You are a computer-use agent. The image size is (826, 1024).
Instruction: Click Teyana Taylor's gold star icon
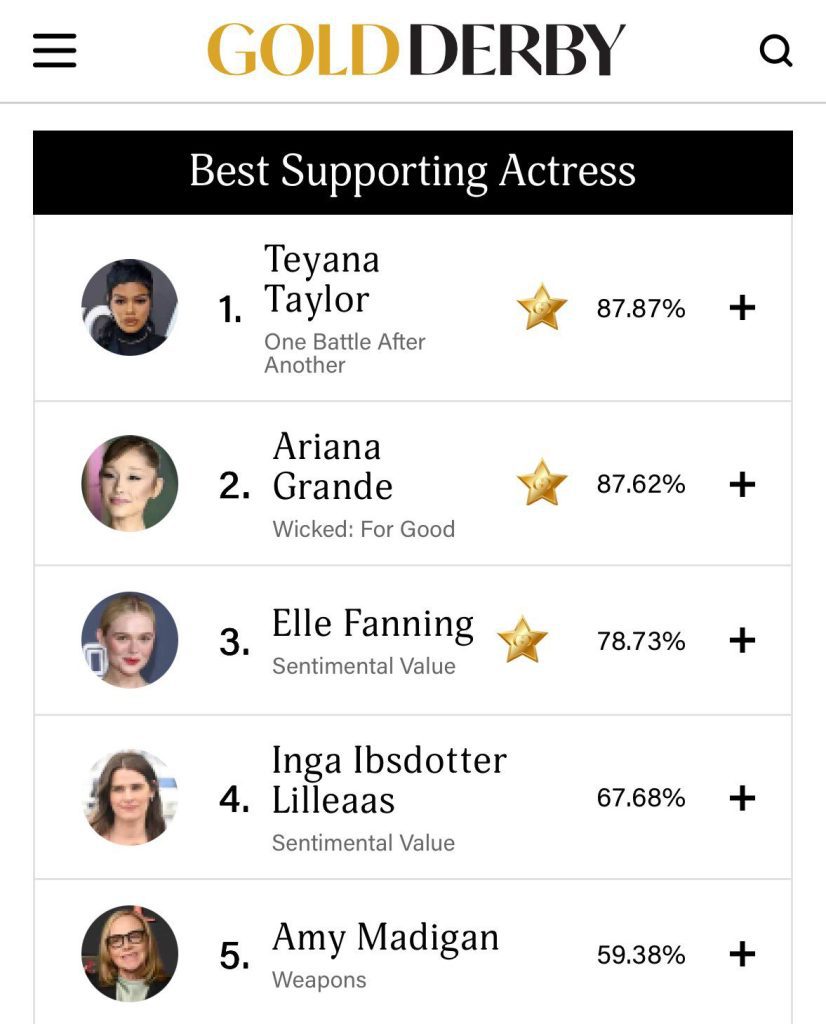tap(542, 308)
